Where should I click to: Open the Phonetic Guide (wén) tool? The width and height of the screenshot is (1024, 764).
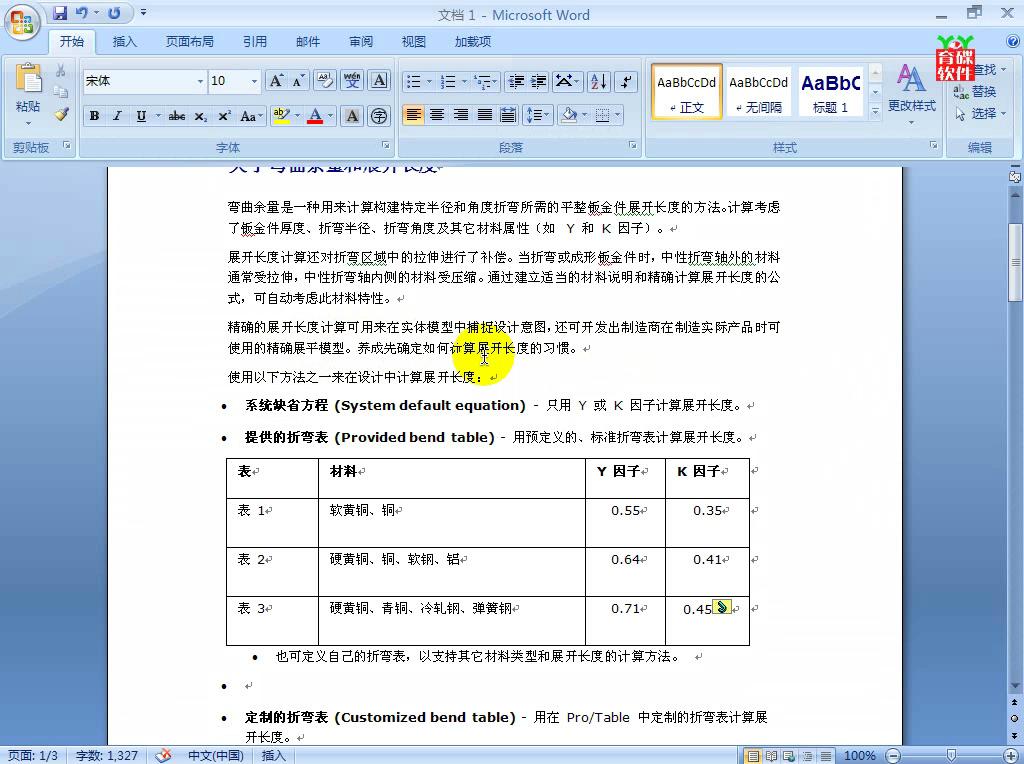tap(352, 81)
